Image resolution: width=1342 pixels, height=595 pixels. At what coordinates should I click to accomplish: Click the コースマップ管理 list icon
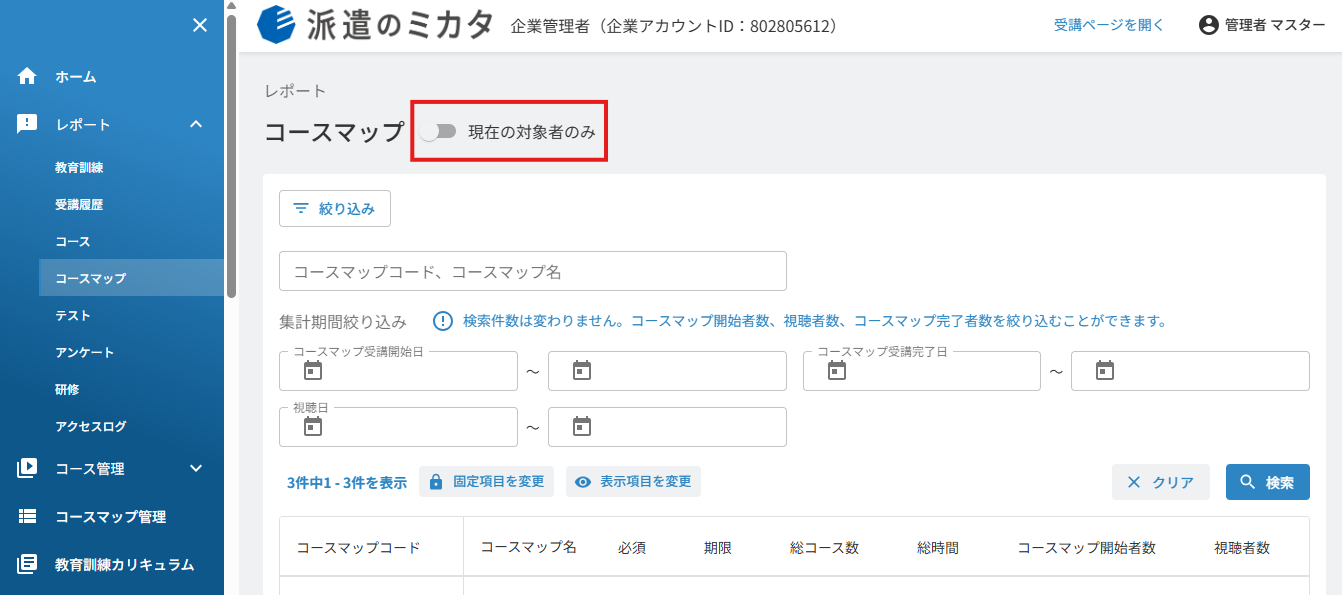point(27,516)
